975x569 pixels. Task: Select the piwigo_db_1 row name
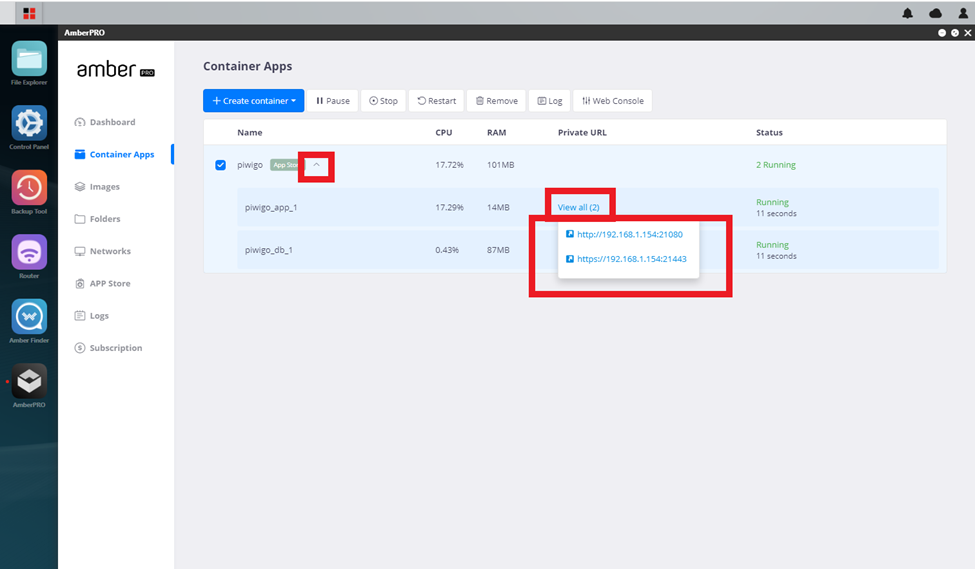[269, 250]
